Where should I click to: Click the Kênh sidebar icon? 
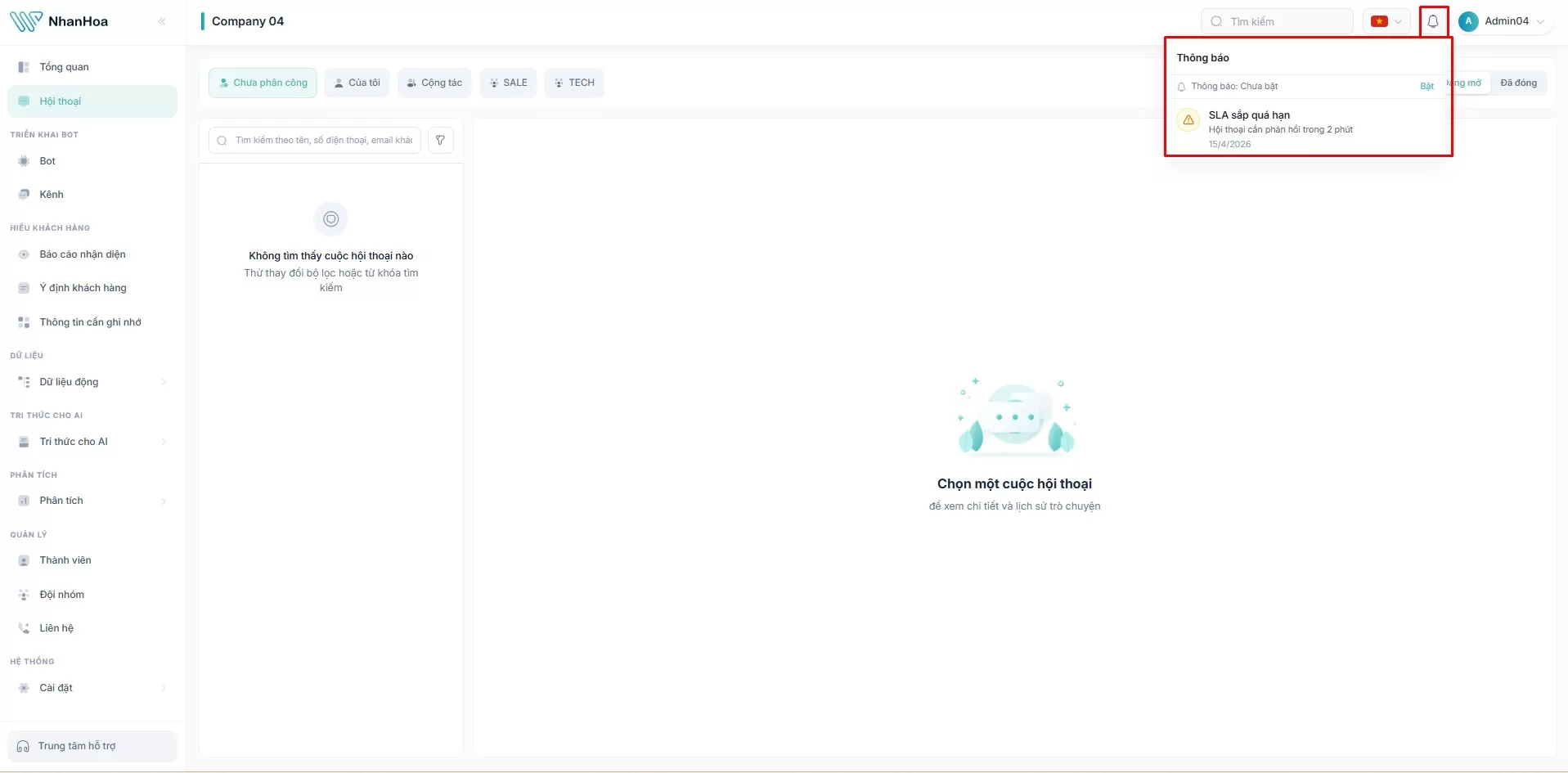click(24, 195)
